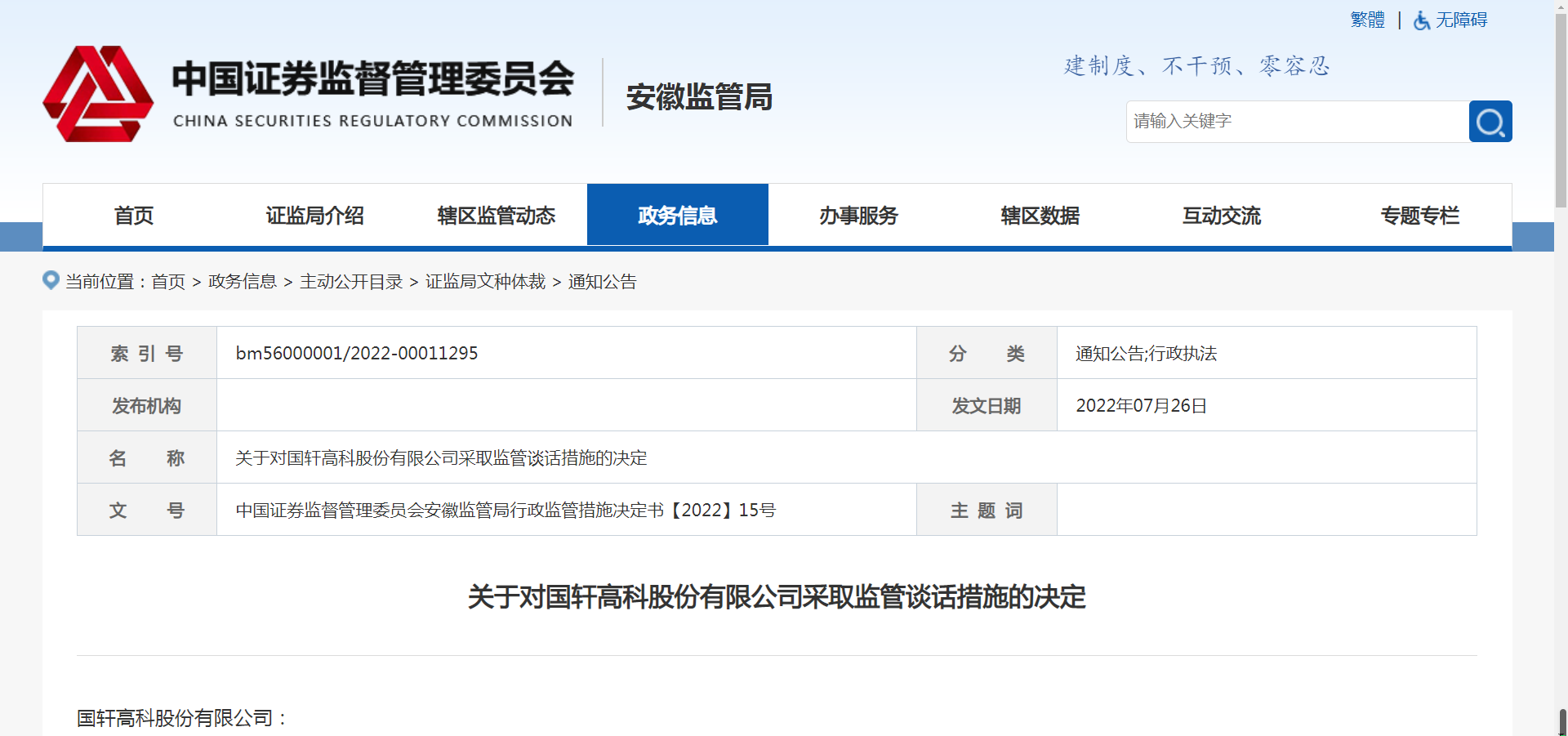Select the 政务信息 tab
The width and height of the screenshot is (1568, 736).
point(678,215)
